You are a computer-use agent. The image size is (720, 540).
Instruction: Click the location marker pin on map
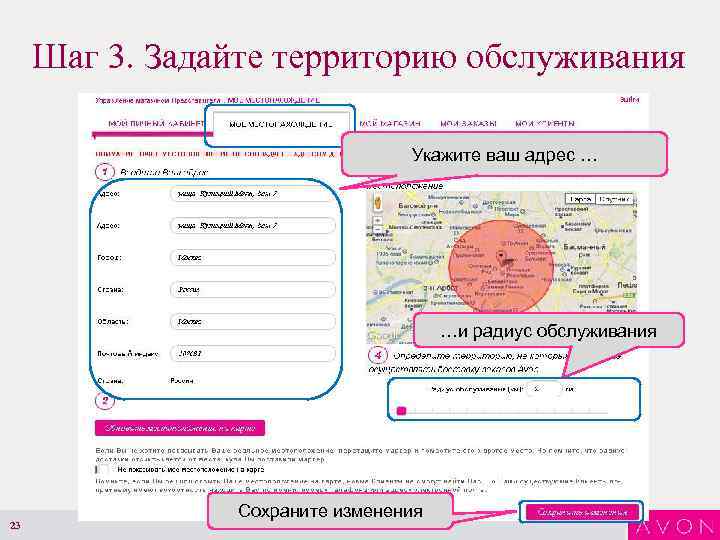[501, 256]
